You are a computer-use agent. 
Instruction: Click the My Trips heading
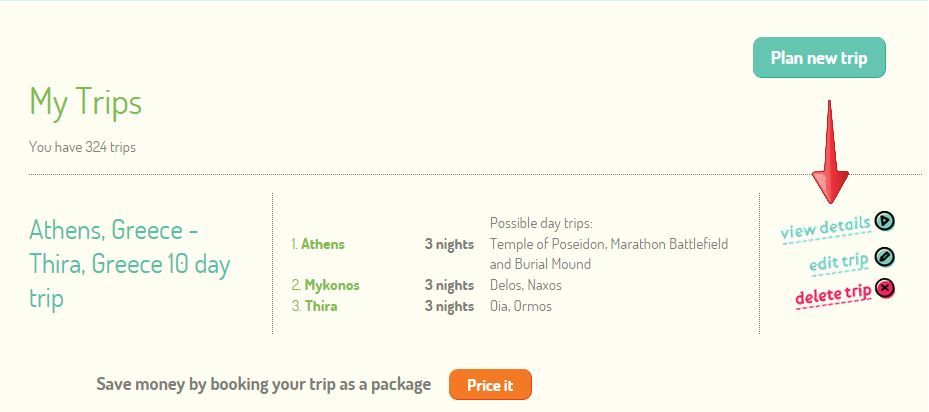point(86,101)
